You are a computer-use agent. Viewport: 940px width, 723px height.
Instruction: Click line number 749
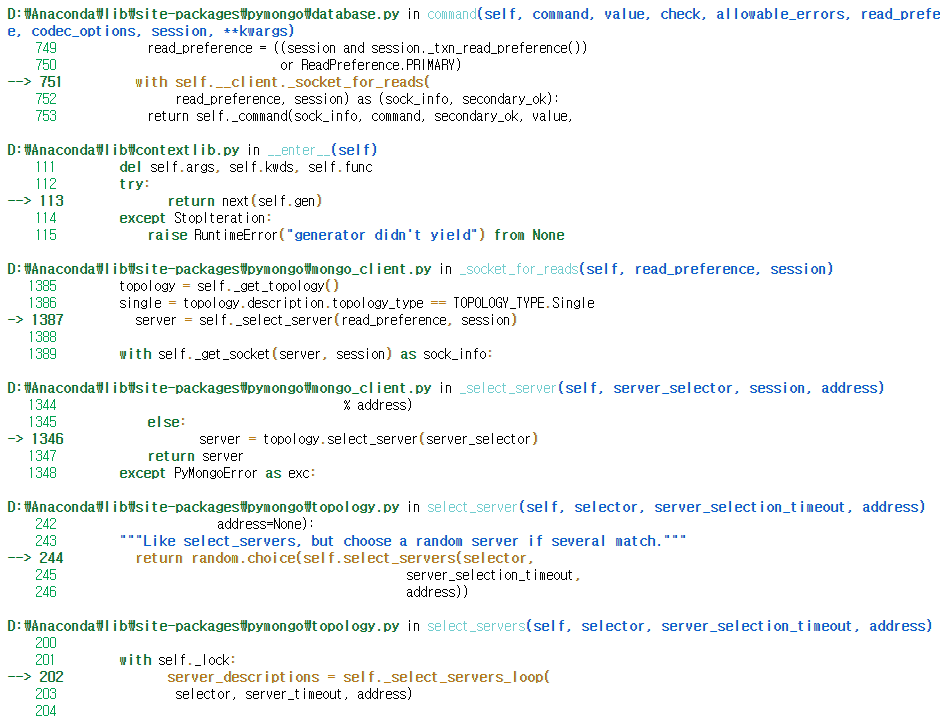click(x=46, y=48)
